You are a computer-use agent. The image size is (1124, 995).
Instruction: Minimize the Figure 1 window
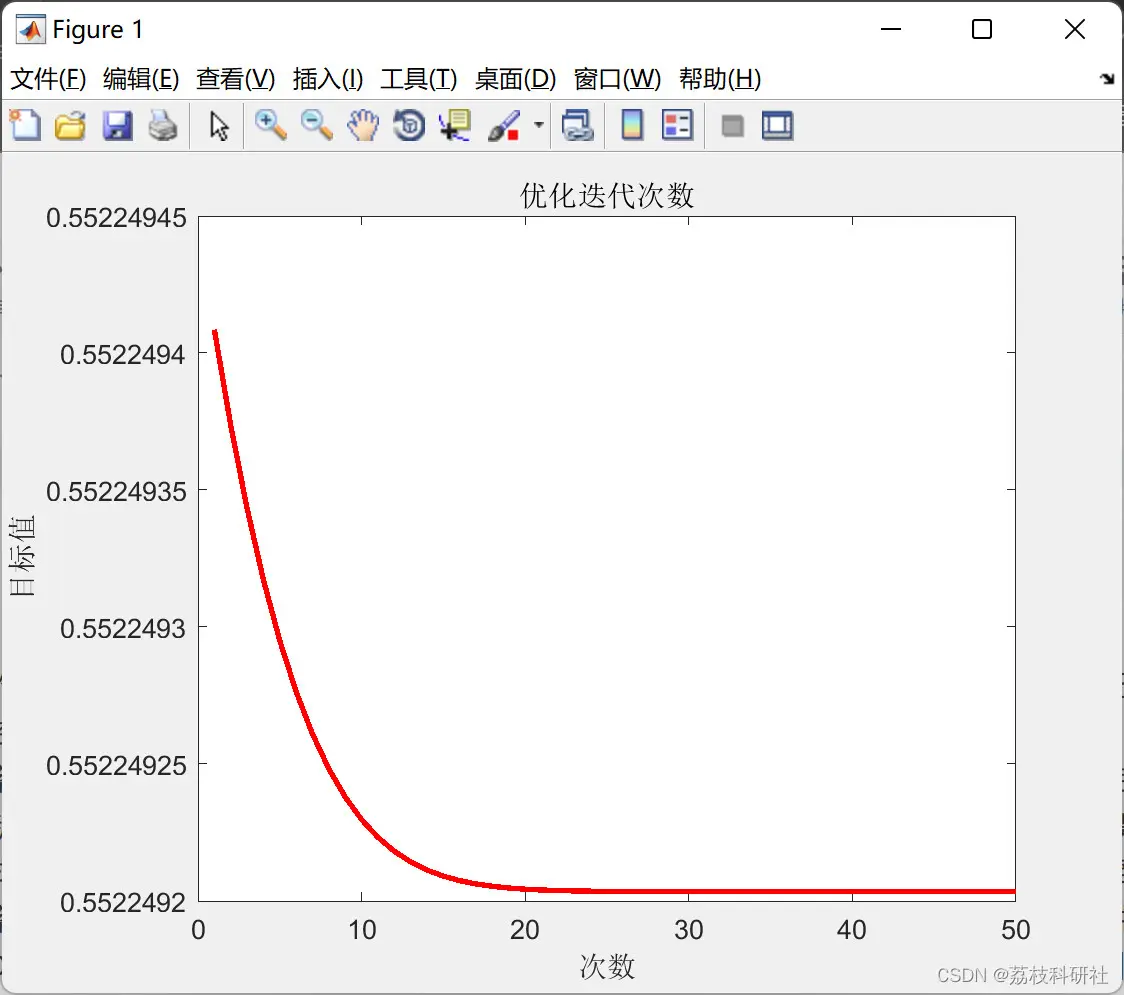point(890,29)
